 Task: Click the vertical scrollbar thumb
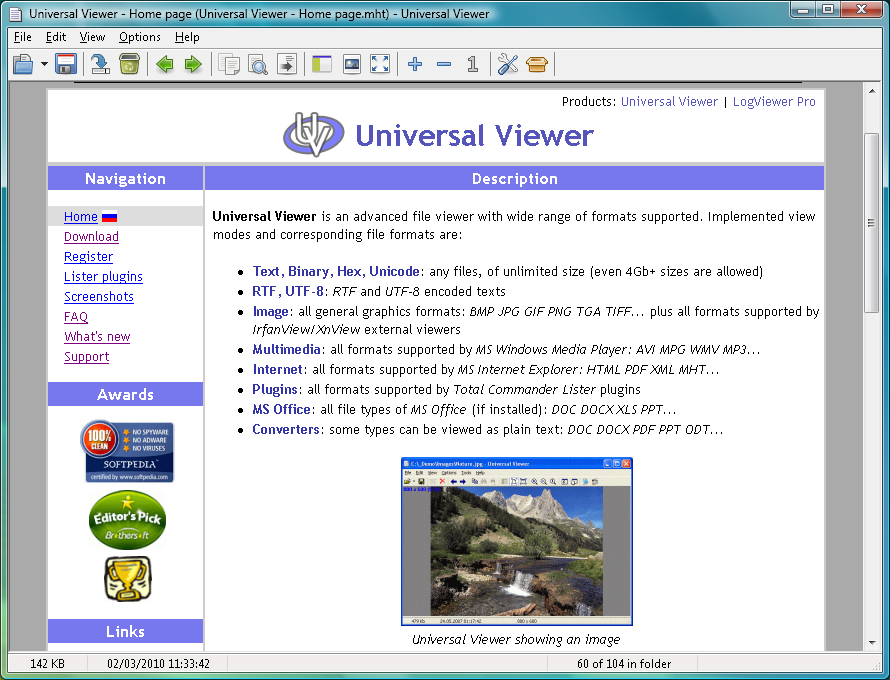pyautogui.click(x=871, y=223)
